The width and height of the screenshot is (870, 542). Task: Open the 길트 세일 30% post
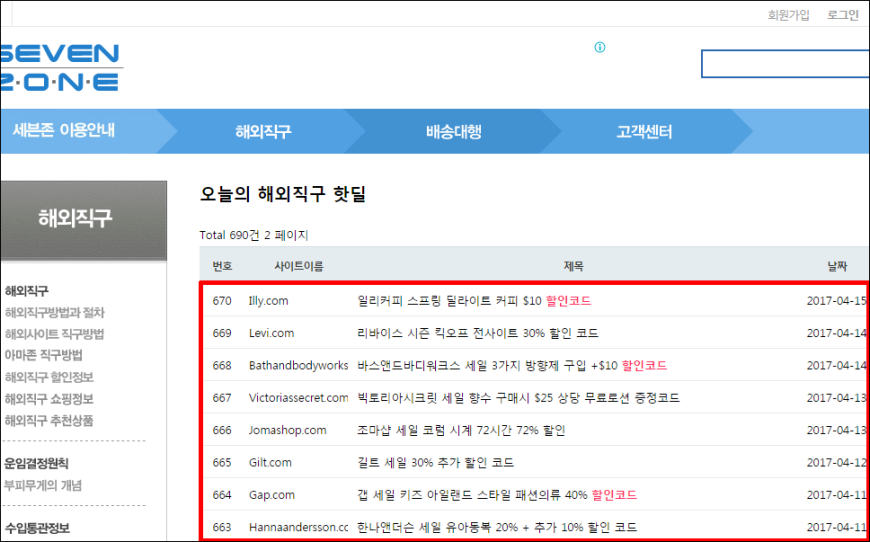click(436, 462)
